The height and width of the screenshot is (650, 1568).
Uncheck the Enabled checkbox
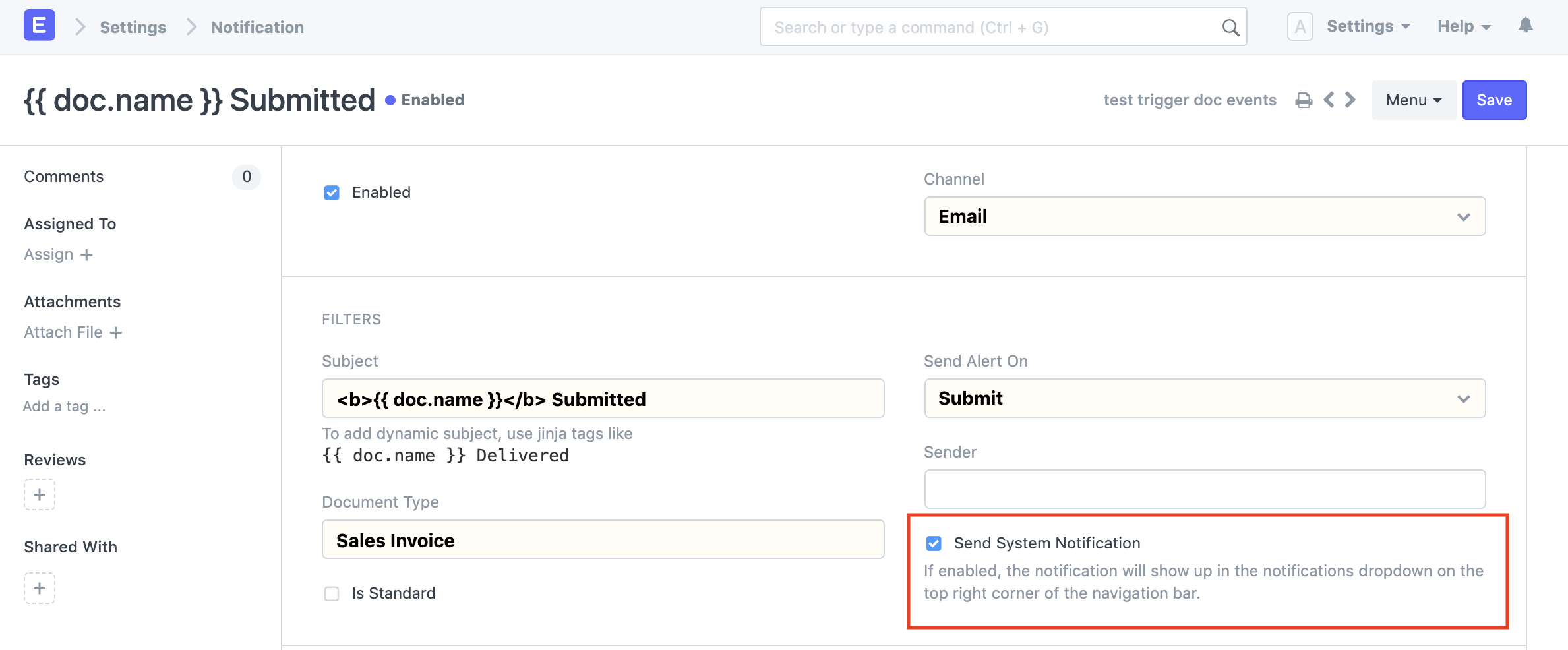click(x=332, y=192)
